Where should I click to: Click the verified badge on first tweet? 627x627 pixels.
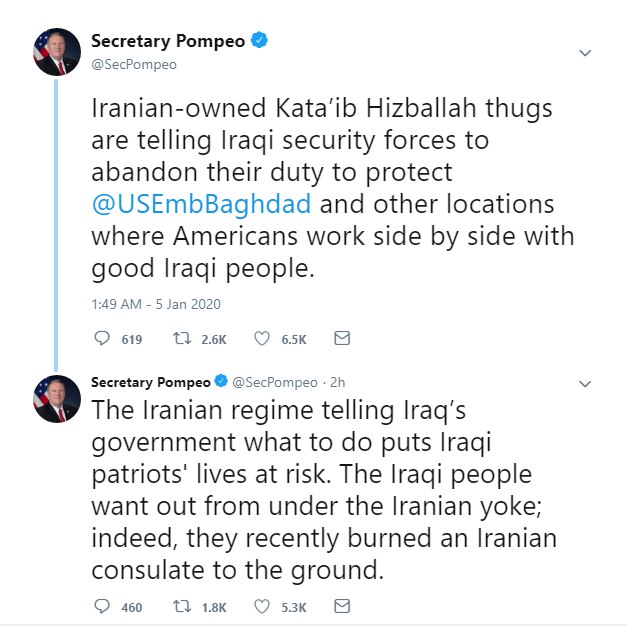point(258,41)
